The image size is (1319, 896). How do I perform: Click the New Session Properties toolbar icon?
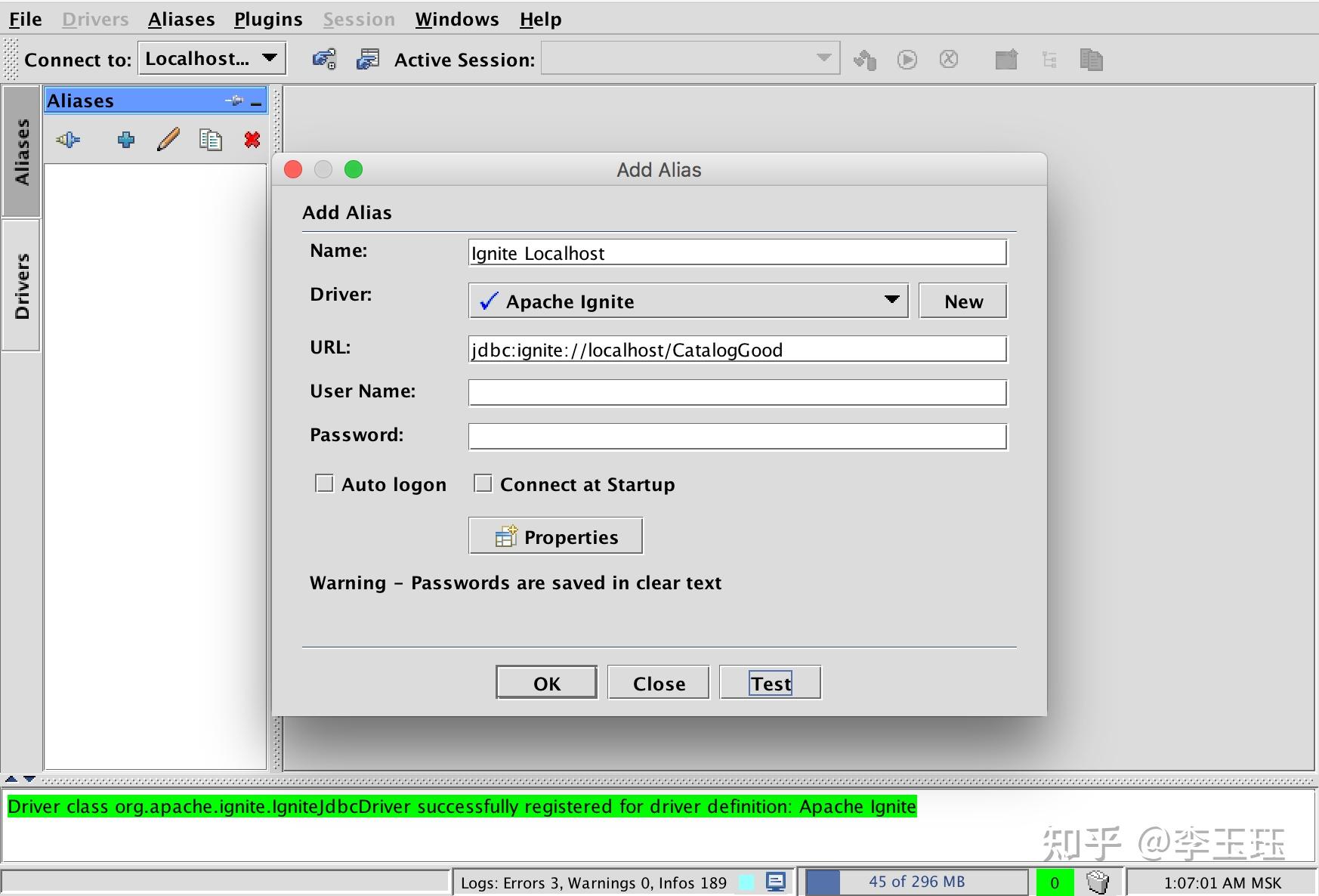point(368,59)
